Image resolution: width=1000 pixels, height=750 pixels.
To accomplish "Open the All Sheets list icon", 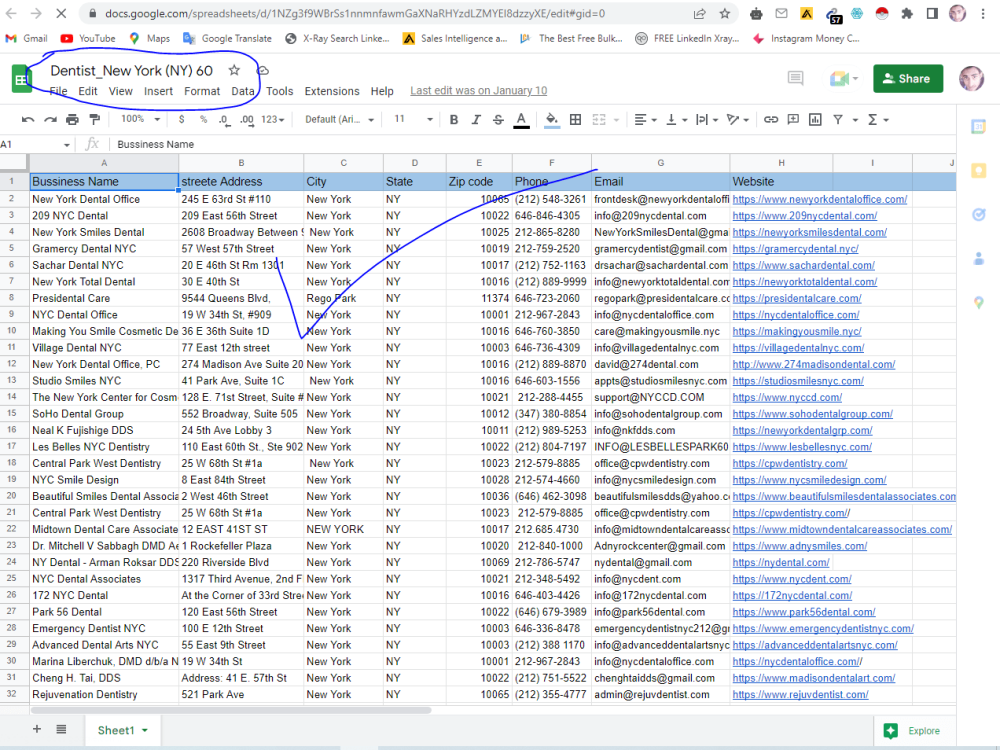I will 61,730.
